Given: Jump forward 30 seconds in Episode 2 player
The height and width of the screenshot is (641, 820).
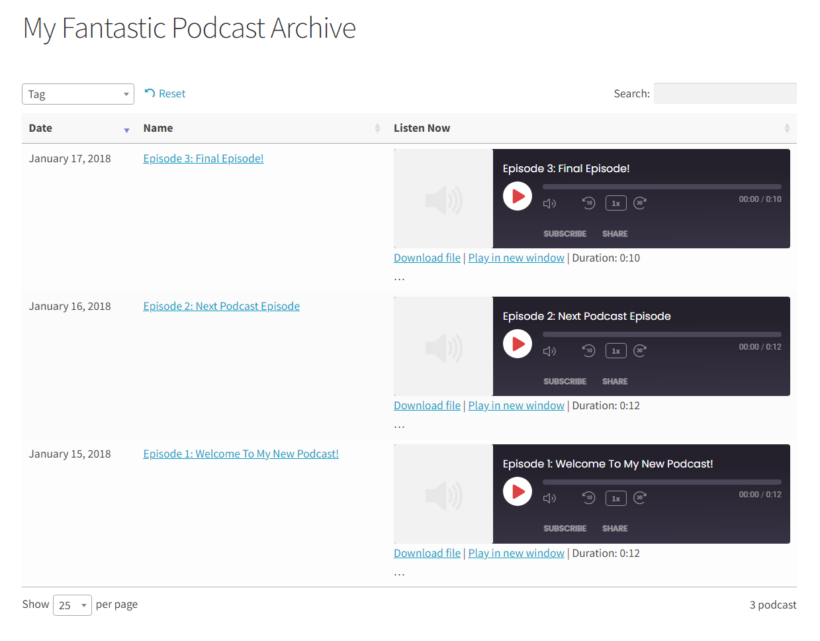Looking at the screenshot, I should (x=641, y=350).
